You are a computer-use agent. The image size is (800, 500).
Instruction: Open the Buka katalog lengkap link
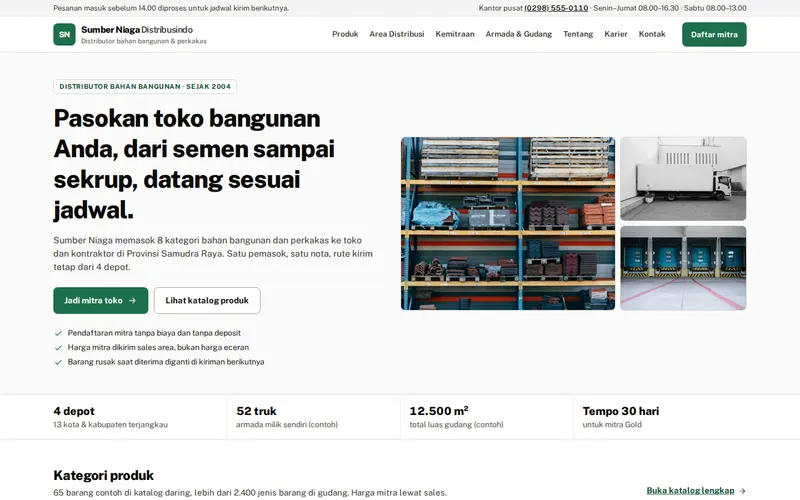coord(696,490)
